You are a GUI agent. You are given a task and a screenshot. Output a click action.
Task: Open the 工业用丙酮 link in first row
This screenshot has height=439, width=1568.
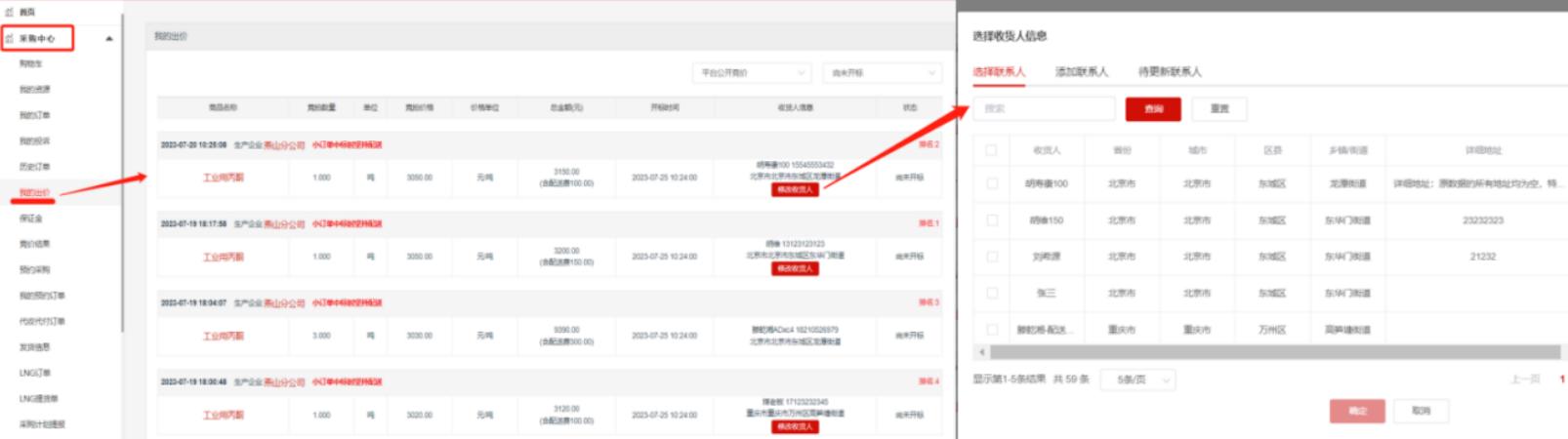pos(223,178)
